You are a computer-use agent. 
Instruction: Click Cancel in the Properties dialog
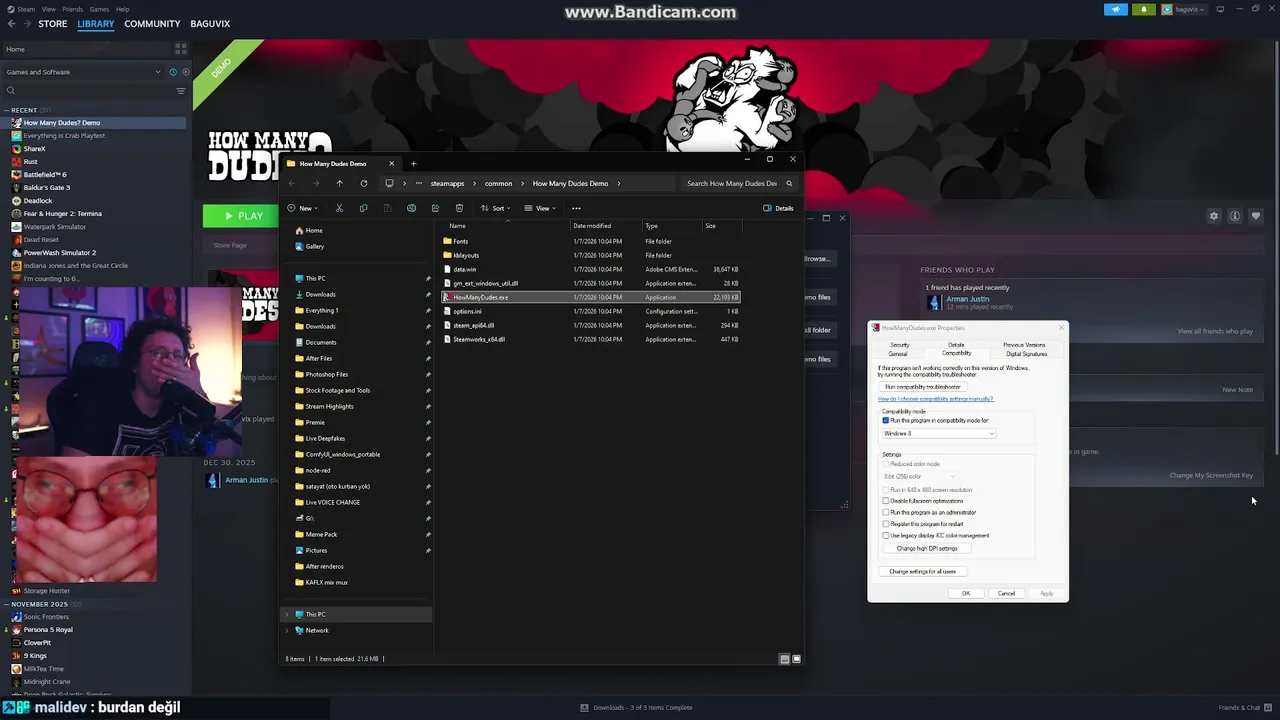pos(1006,593)
